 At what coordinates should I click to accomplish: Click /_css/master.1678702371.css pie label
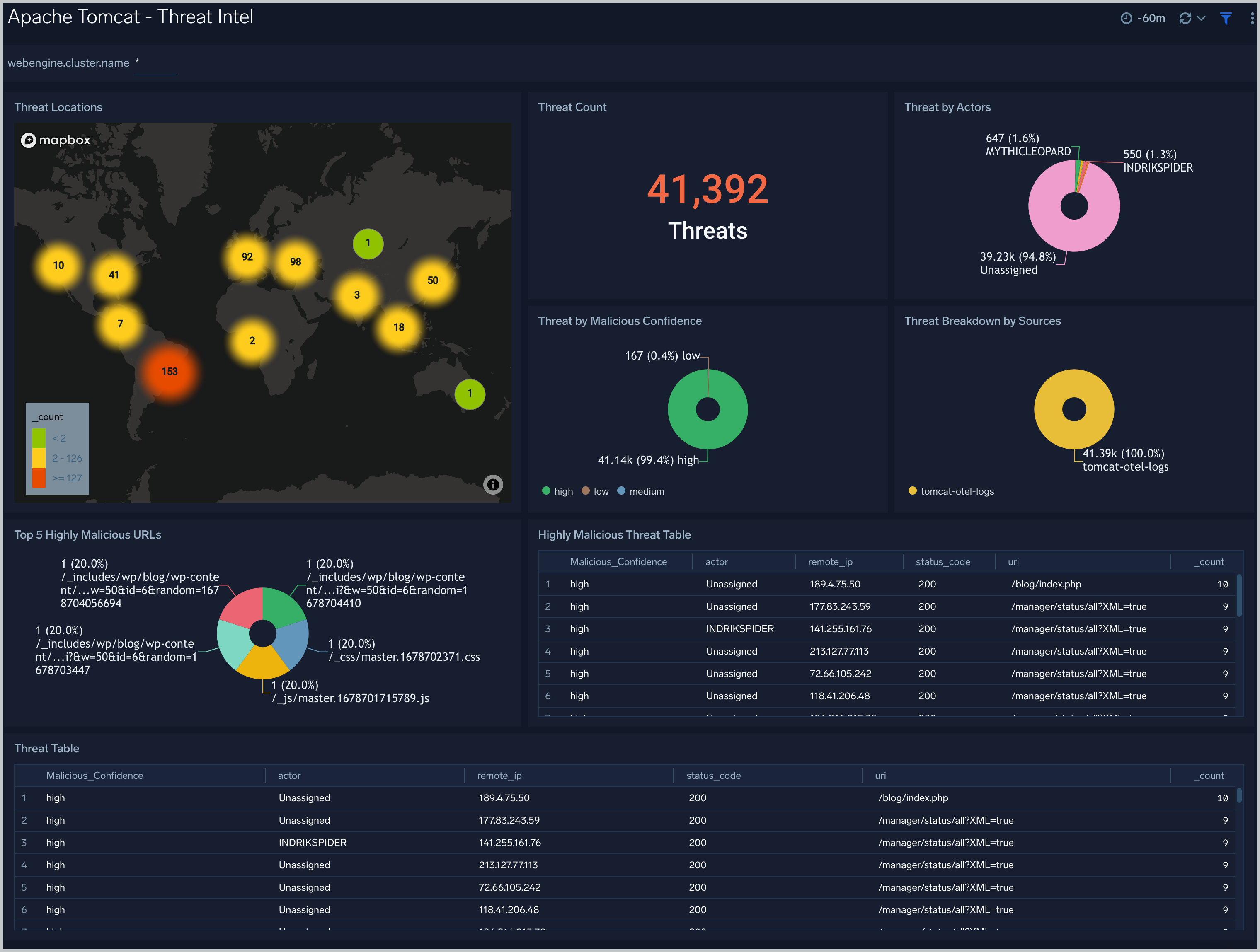coord(405,657)
